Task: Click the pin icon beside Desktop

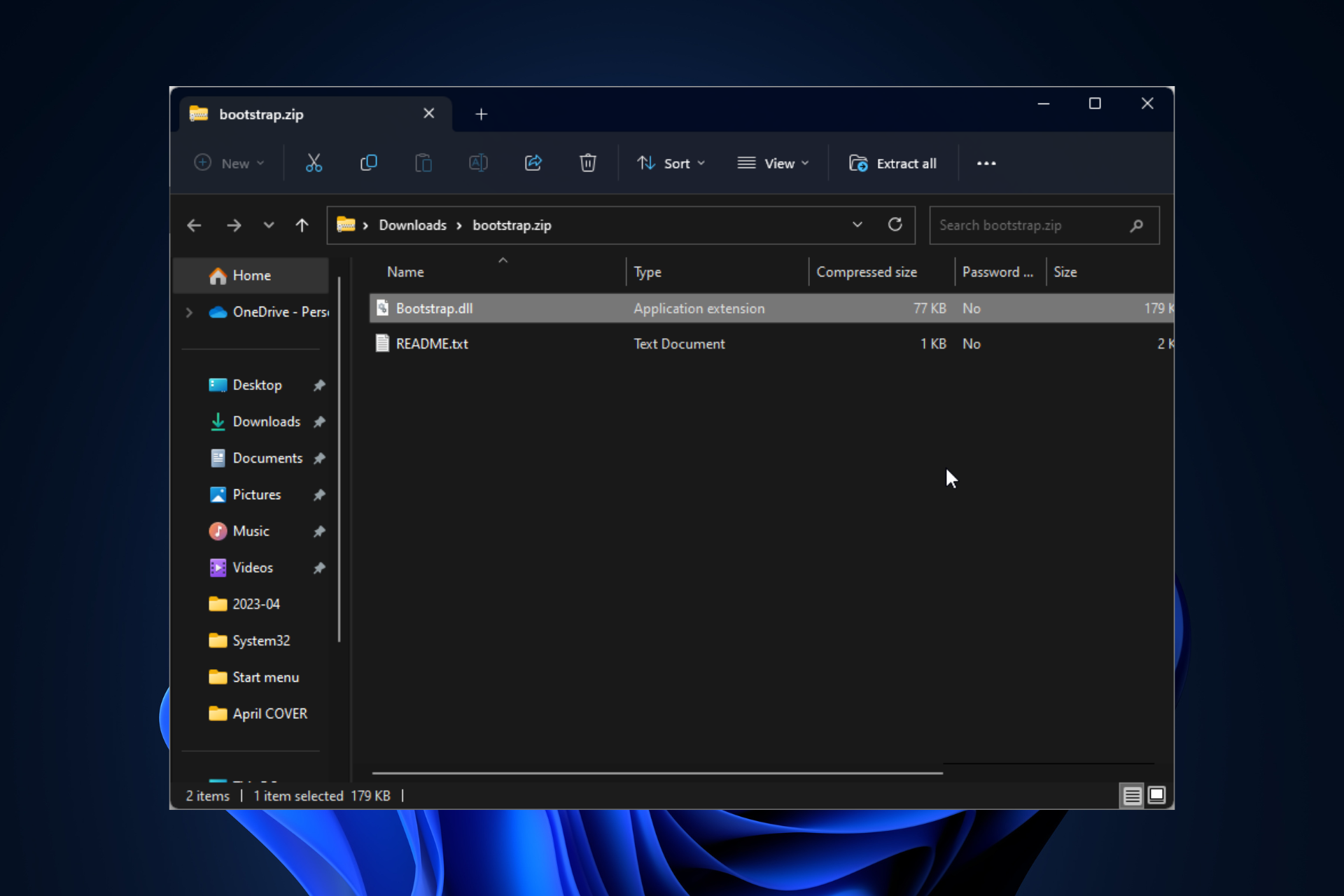Action: pos(319,385)
